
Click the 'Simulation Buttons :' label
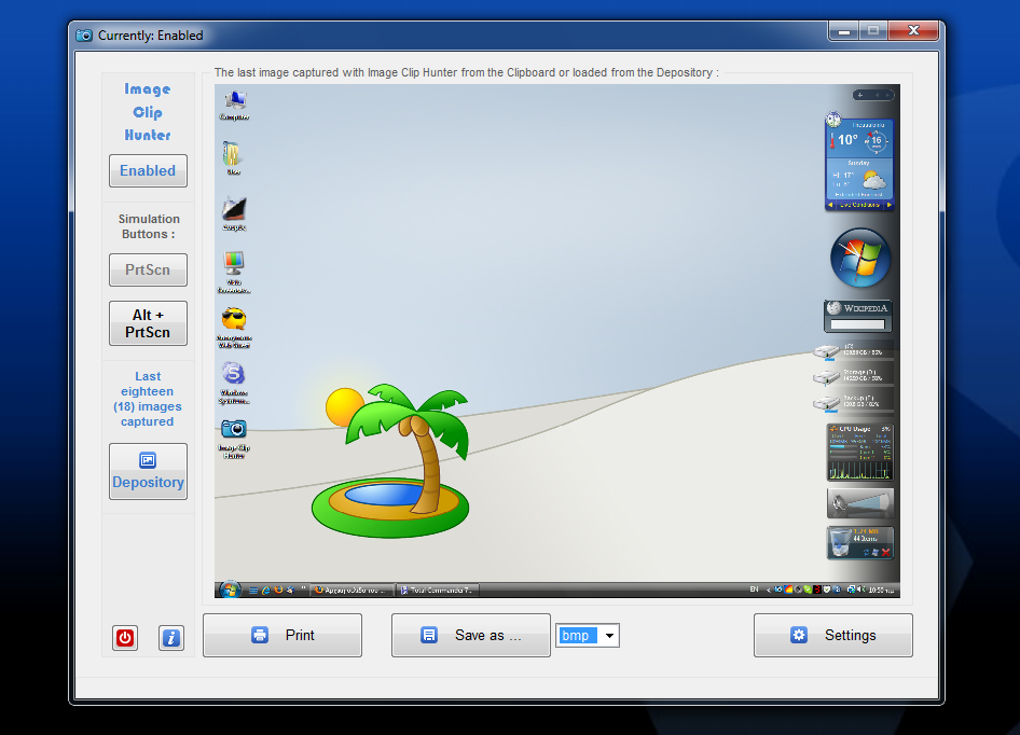149,226
